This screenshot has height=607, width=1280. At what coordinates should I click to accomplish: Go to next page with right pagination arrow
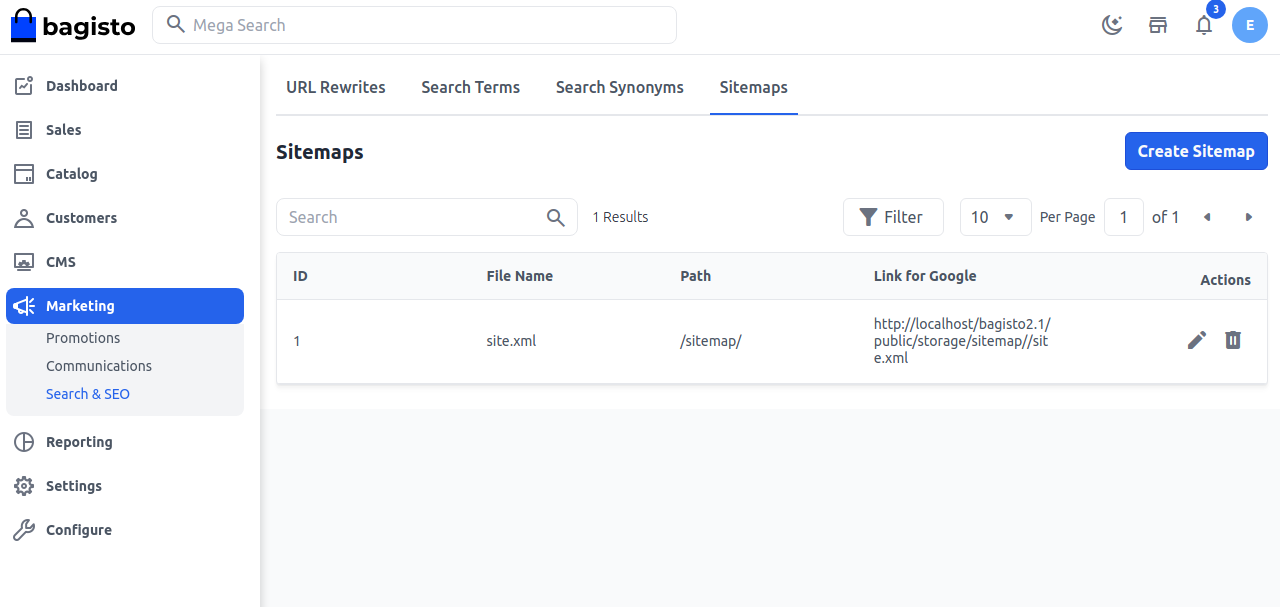(x=1248, y=217)
